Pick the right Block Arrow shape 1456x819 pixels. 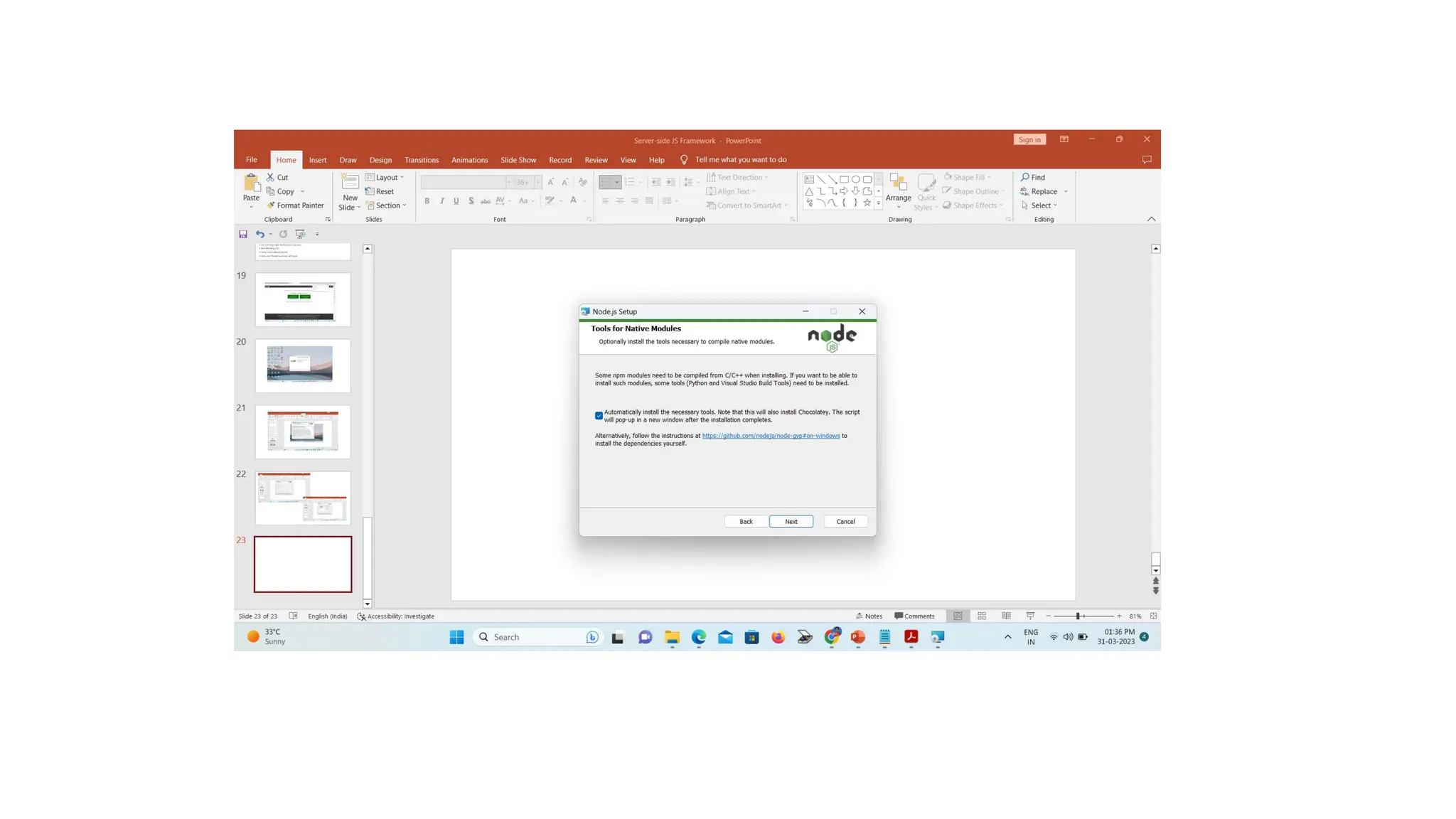click(844, 191)
